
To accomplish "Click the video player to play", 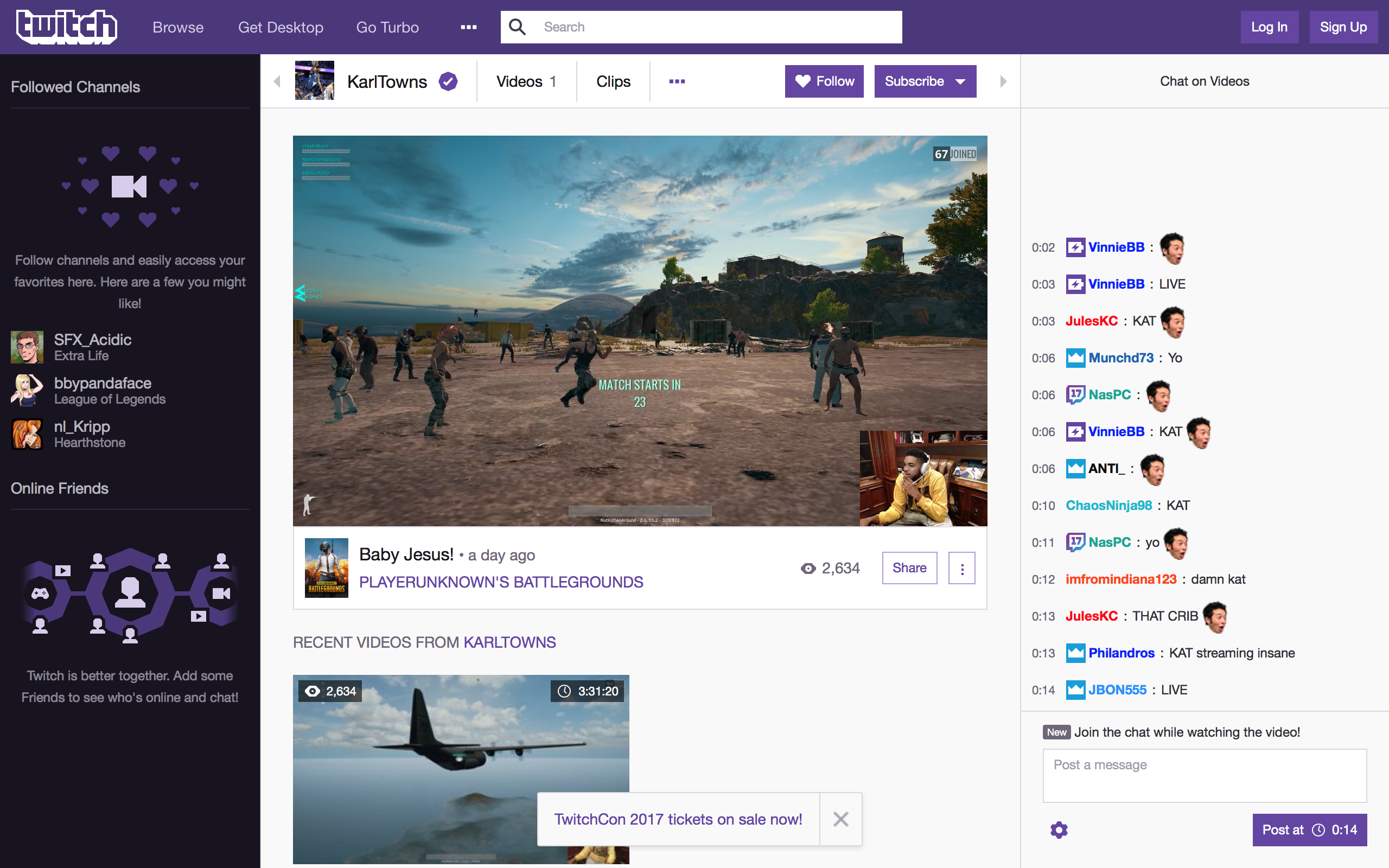I will pyautogui.click(x=640, y=331).
